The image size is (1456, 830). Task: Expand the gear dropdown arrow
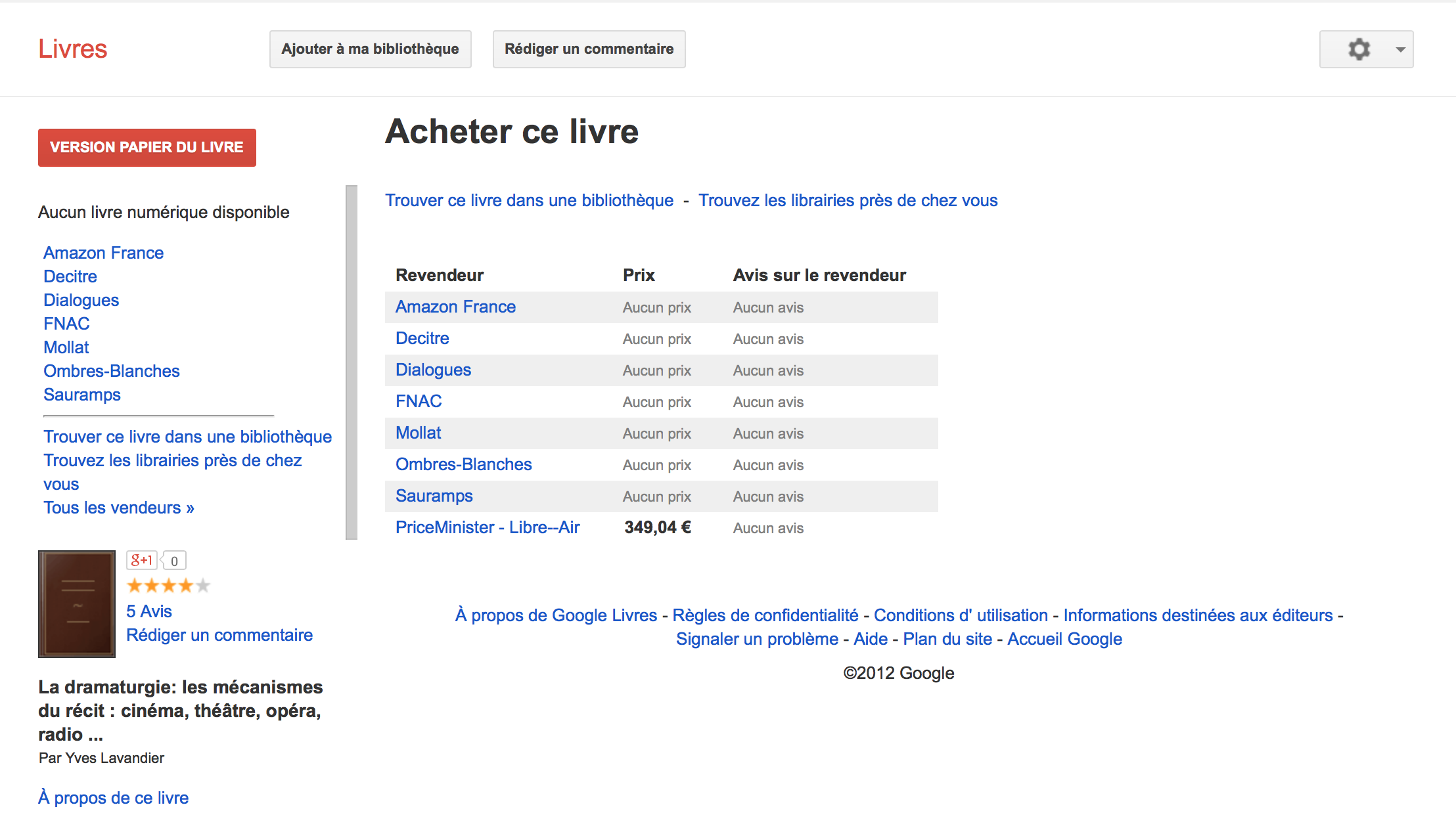coord(1400,50)
